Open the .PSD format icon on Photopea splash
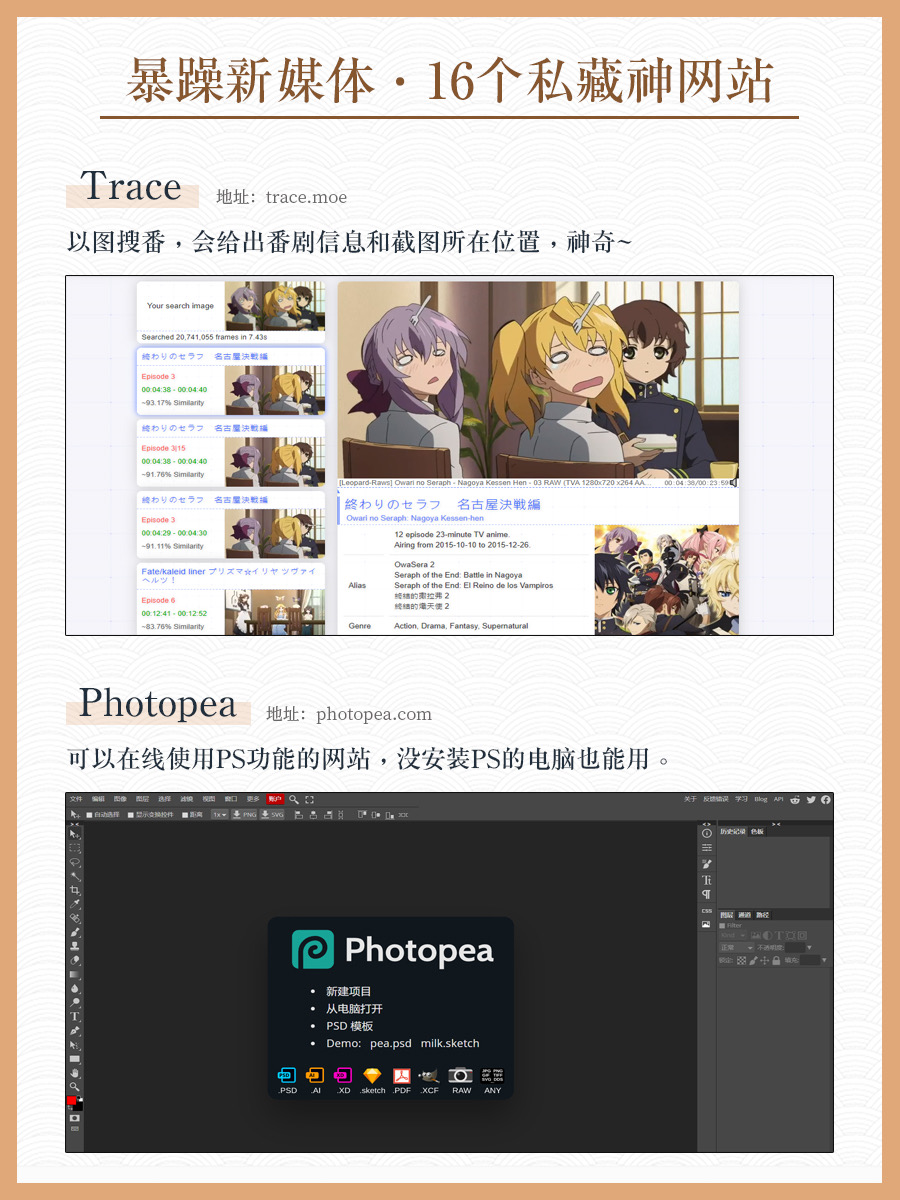 pyautogui.click(x=287, y=1075)
